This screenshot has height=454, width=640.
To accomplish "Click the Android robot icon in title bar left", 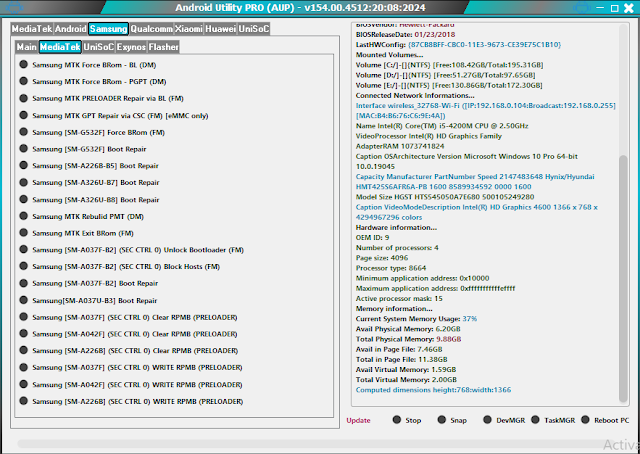I will point(15,7).
